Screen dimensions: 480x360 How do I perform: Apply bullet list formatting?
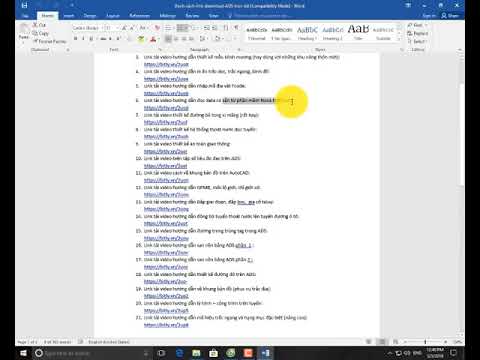tap(169, 28)
